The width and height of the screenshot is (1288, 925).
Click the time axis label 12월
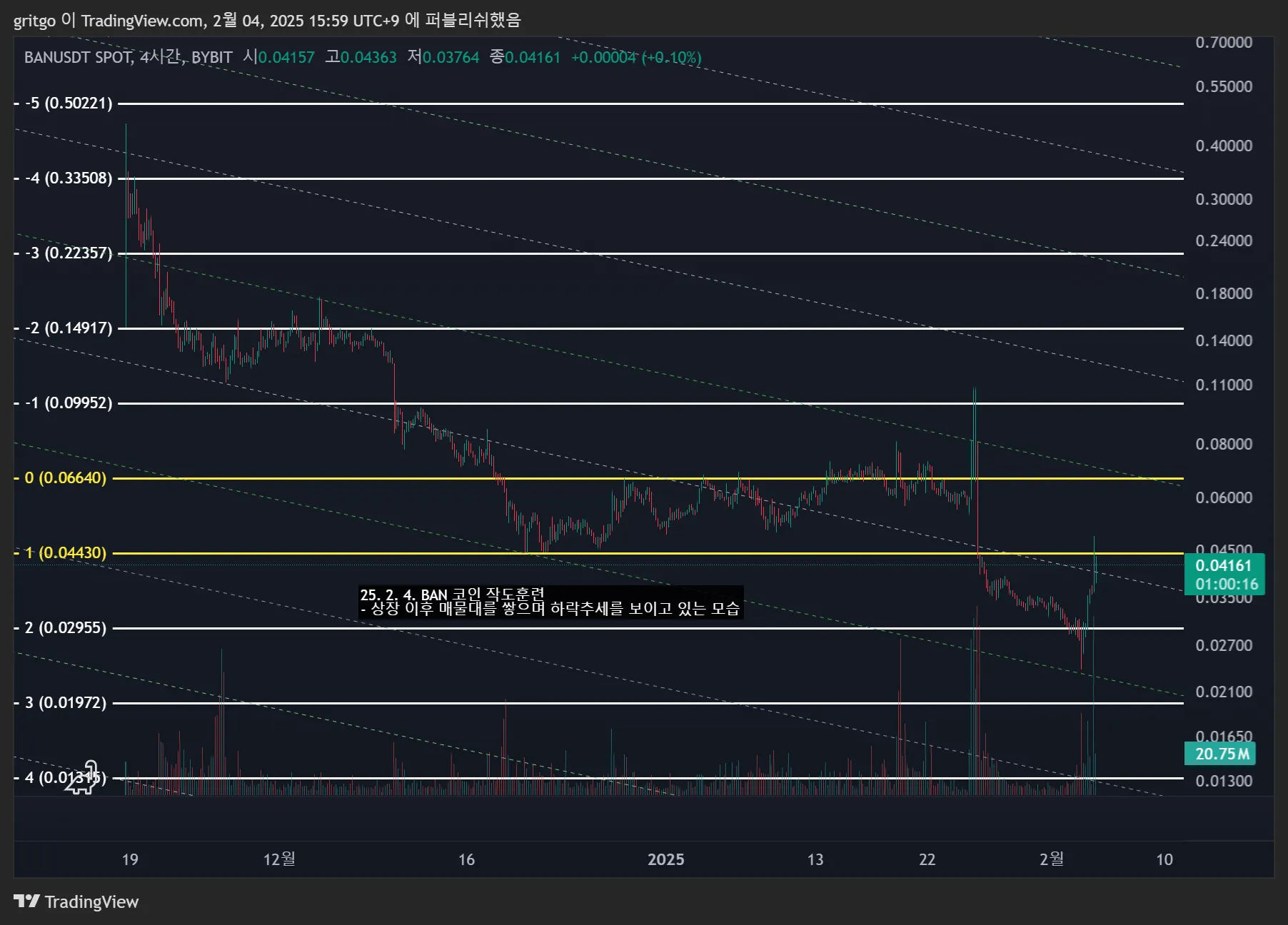(279, 859)
